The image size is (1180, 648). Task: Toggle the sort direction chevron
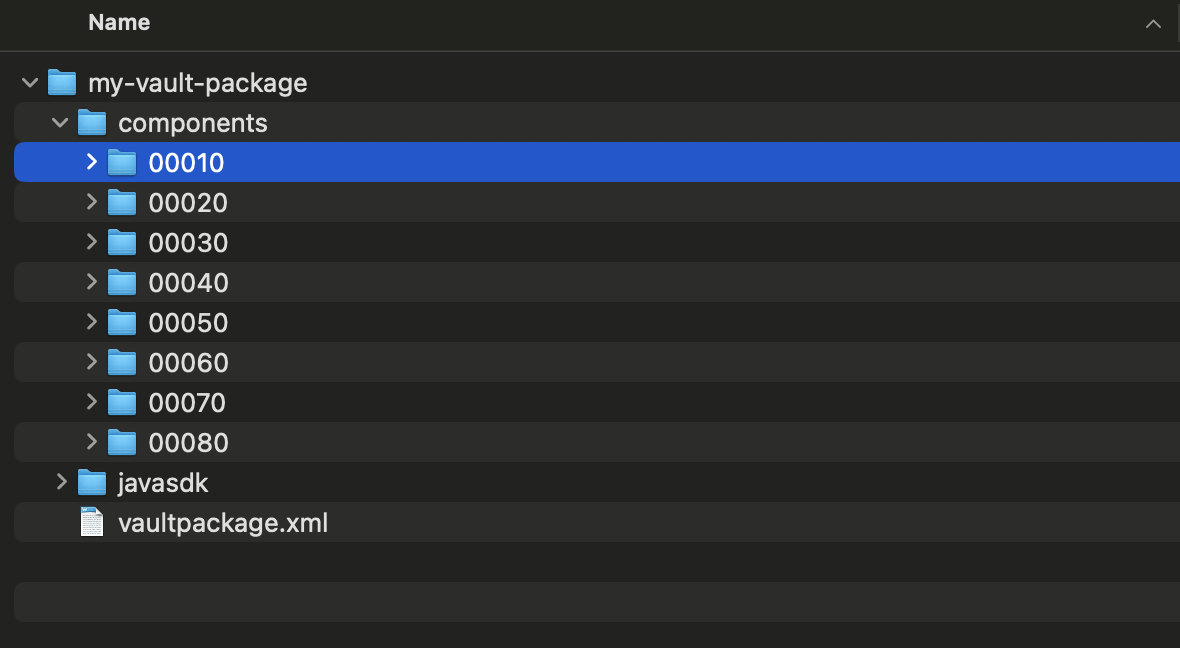(x=1154, y=23)
